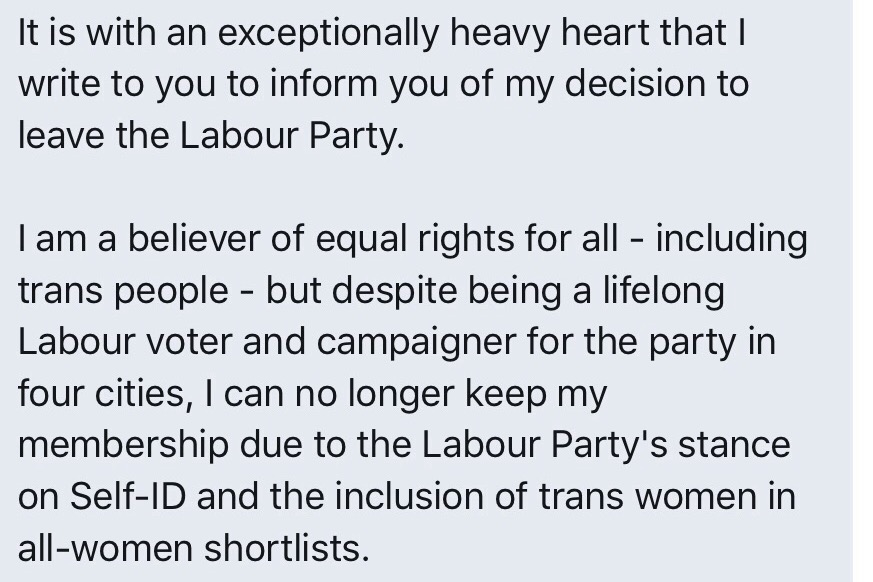
Task: Click the words "trans women in"
Action: (x=667, y=496)
